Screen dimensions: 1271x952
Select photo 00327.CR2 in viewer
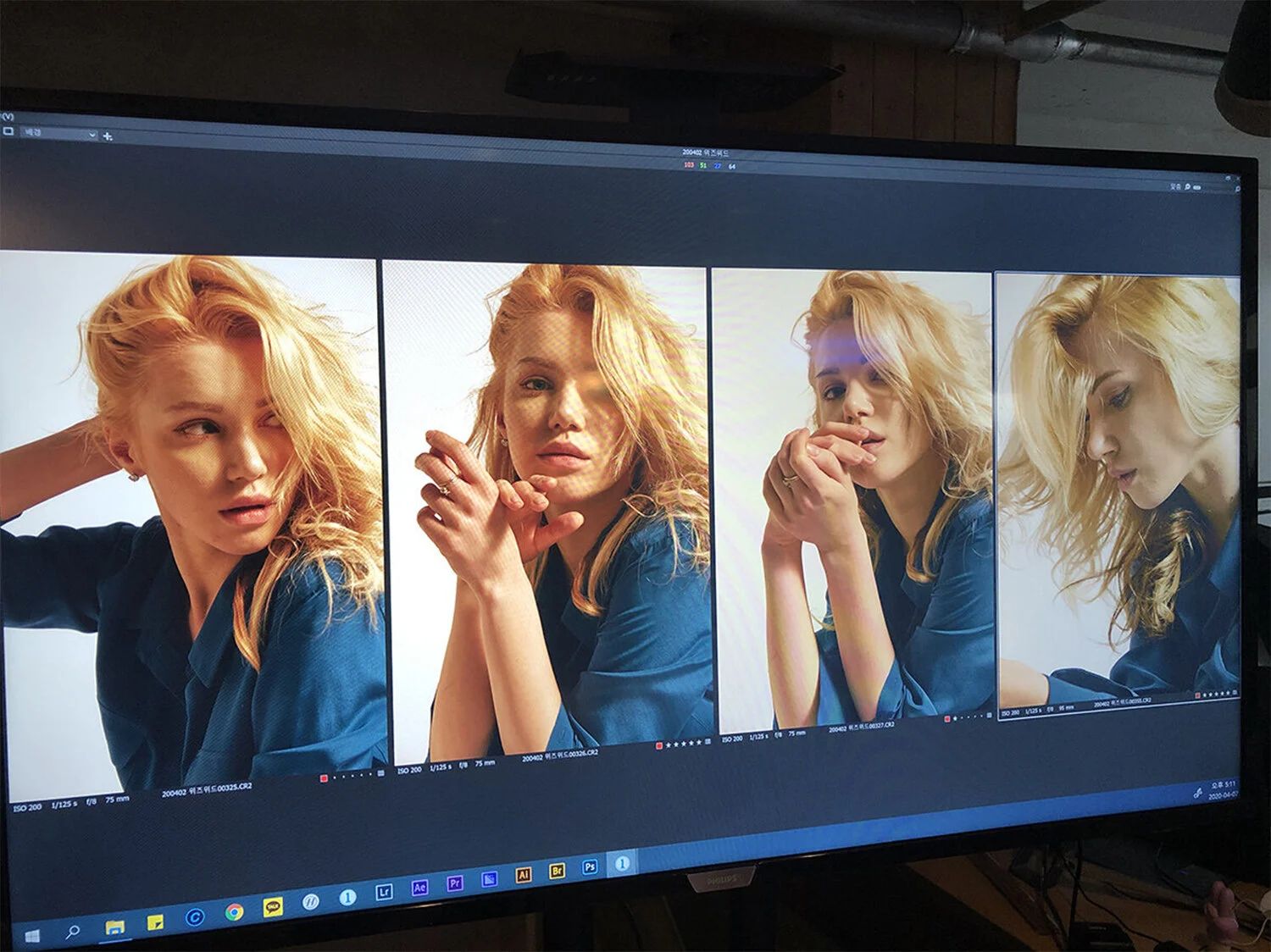click(852, 501)
